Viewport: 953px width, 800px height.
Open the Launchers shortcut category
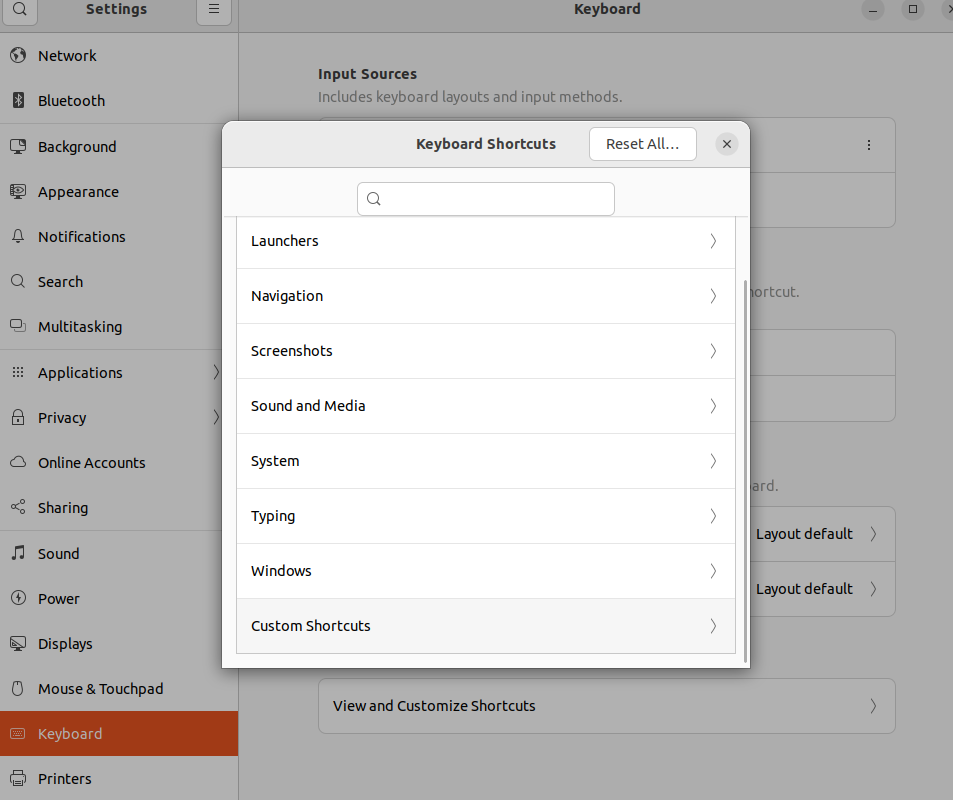click(x=486, y=241)
